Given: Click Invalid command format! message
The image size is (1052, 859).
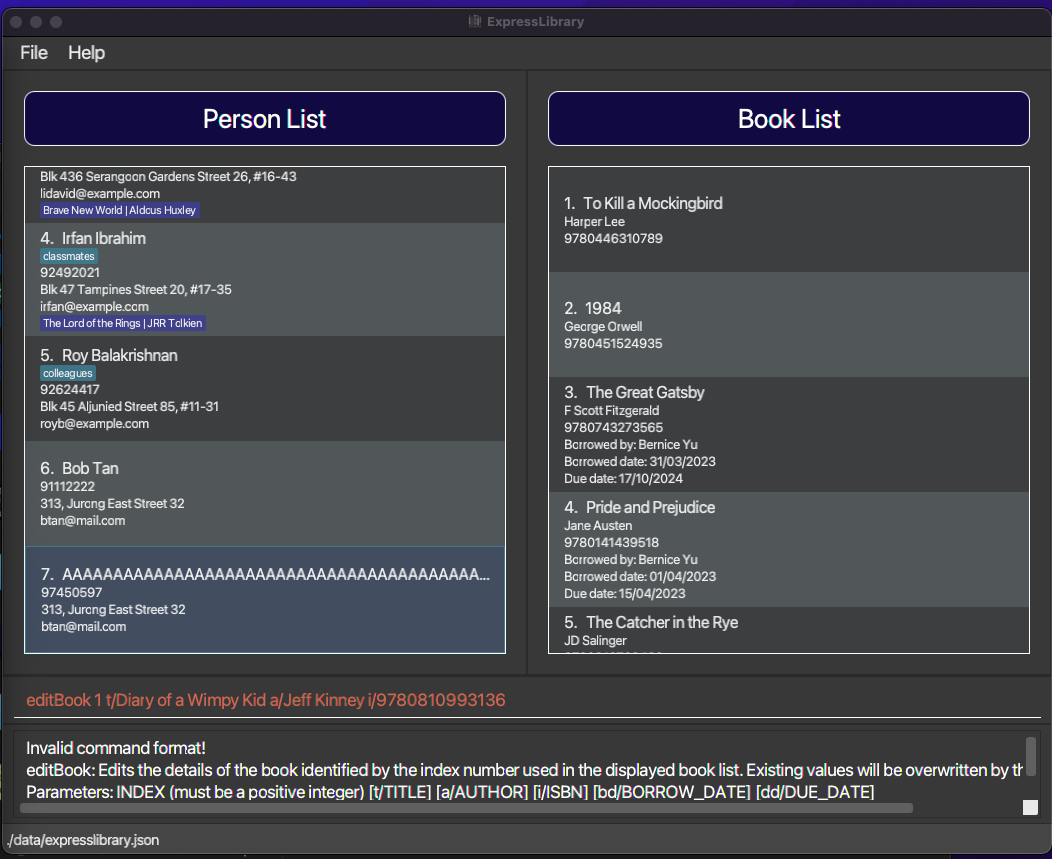Looking at the screenshot, I should (116, 748).
